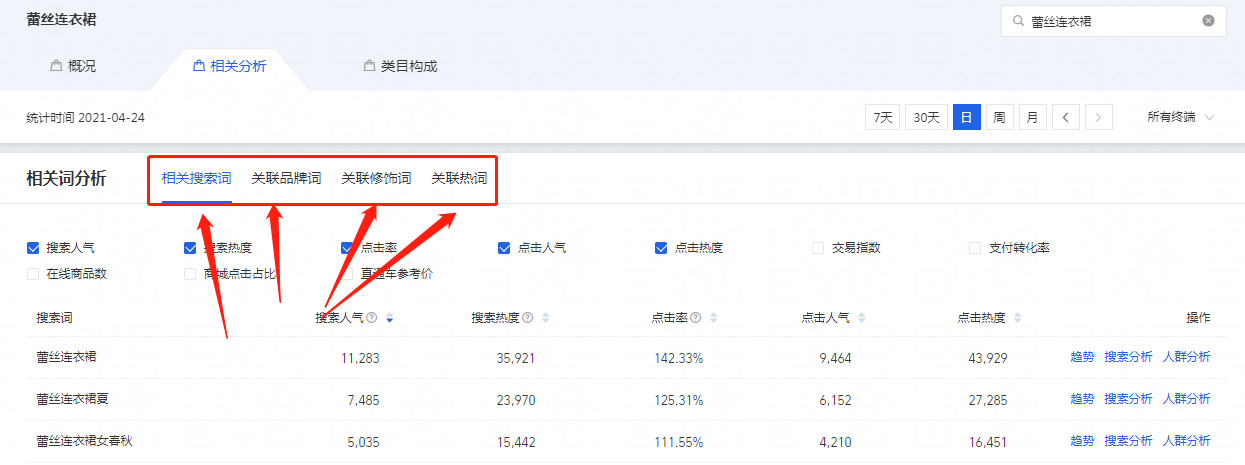Focus the search field containing 蕾丝连衣裙
The height and width of the screenshot is (465, 1245).
(1113, 20)
